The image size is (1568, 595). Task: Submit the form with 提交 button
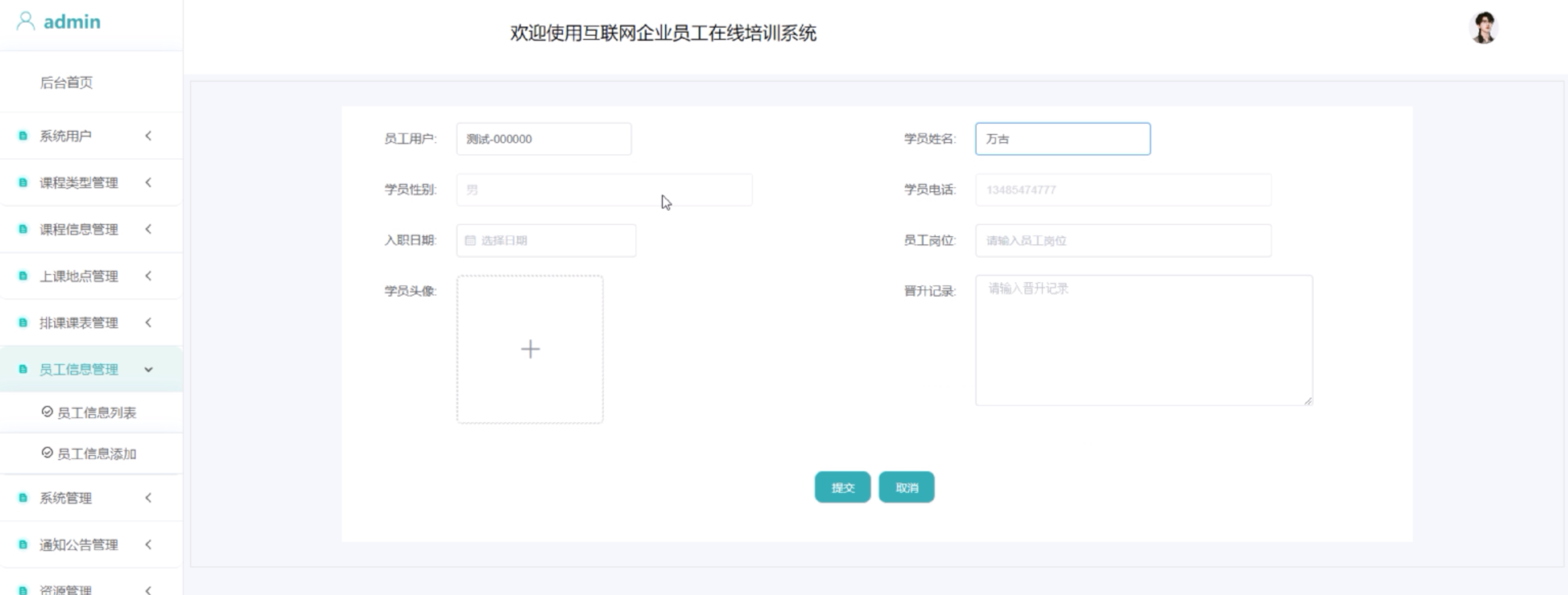click(842, 487)
